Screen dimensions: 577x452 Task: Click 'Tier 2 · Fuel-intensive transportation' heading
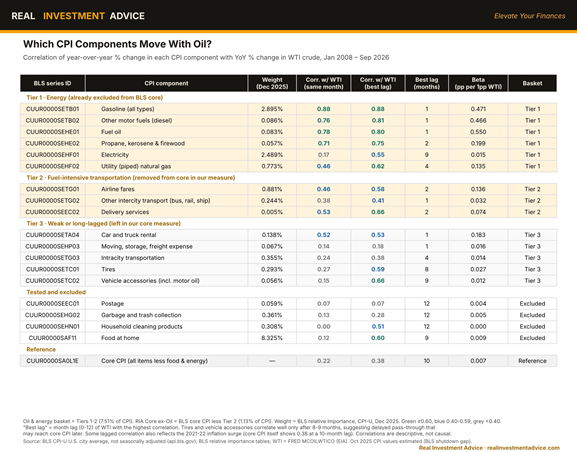click(131, 177)
